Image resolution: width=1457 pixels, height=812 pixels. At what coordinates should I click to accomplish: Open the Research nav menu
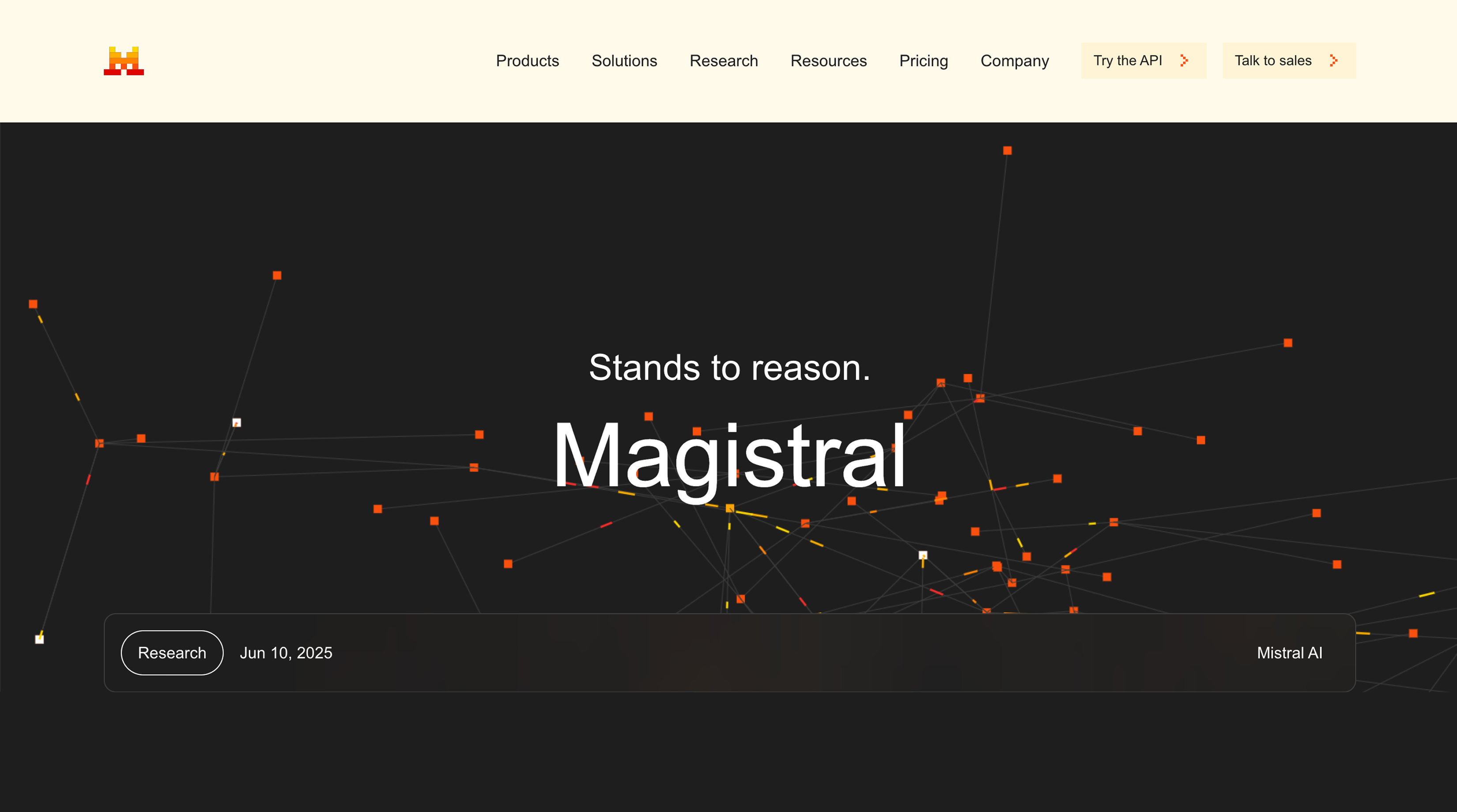pyautogui.click(x=723, y=60)
